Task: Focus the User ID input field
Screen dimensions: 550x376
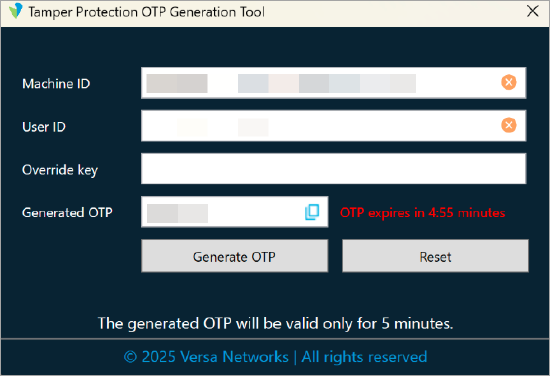Action: click(x=333, y=126)
